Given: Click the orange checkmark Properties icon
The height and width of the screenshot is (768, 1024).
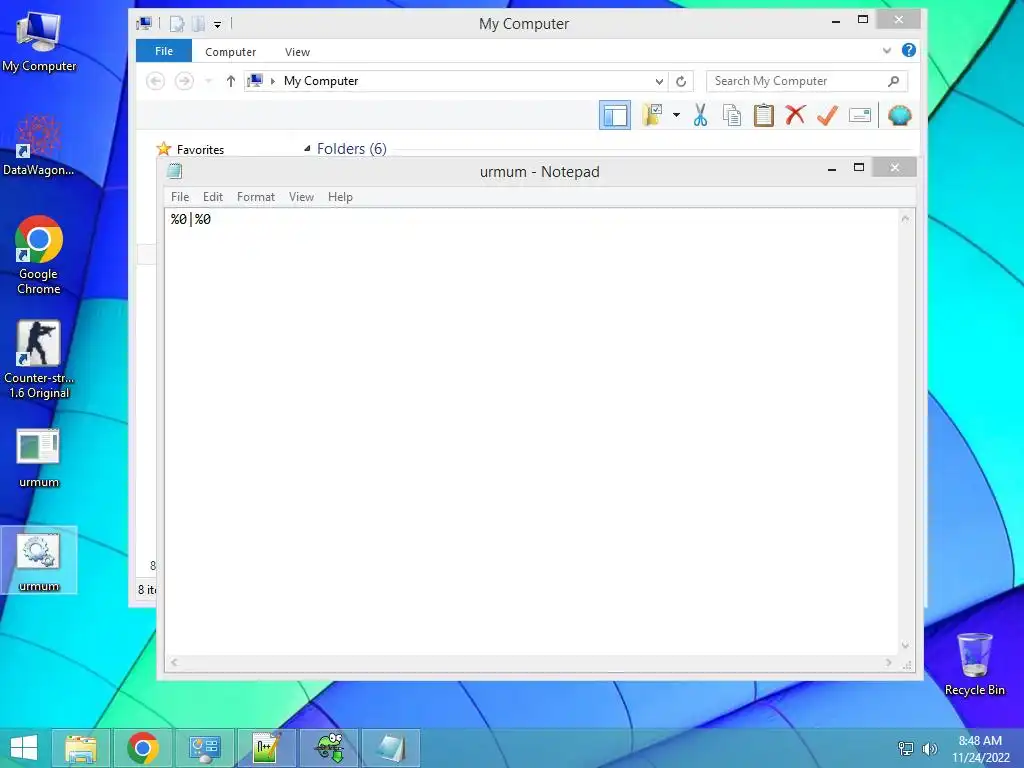Looking at the screenshot, I should coord(827,116).
